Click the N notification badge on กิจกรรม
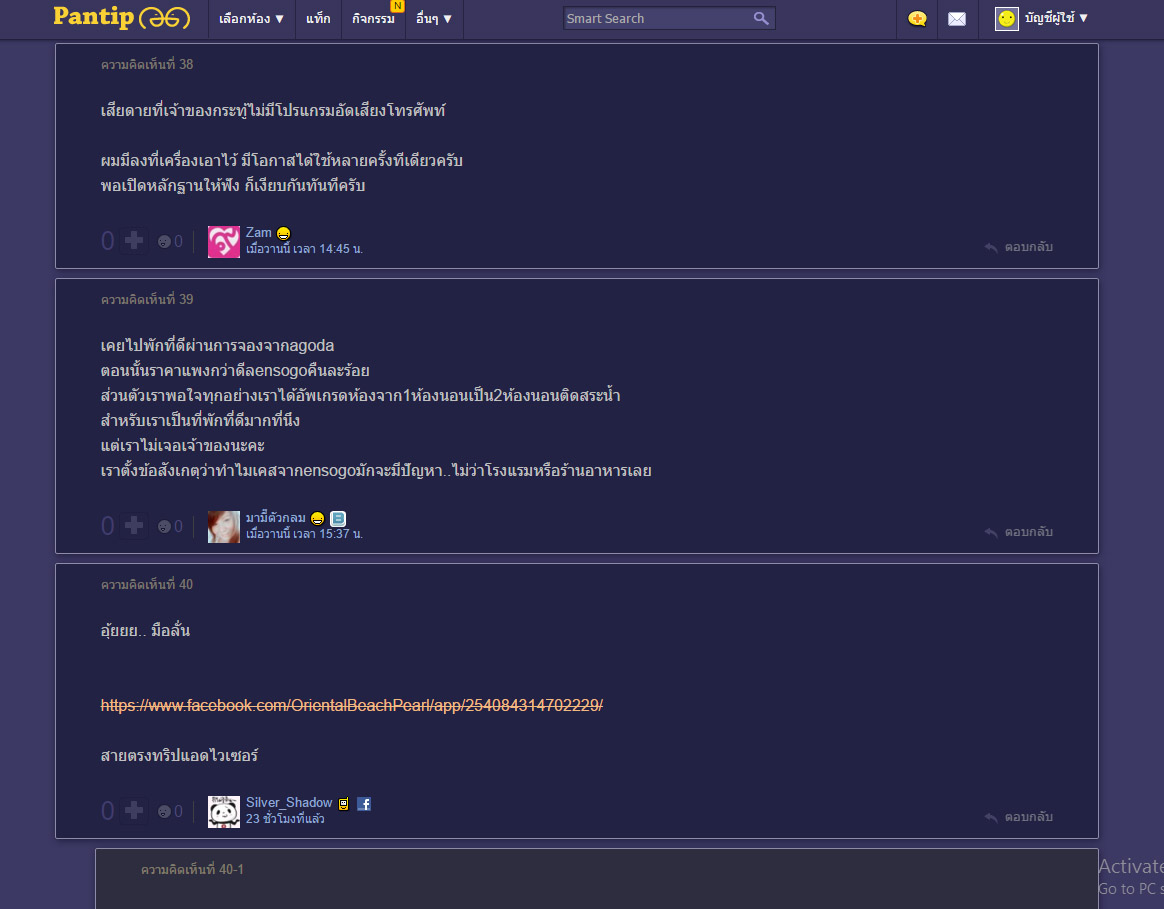Screen dimensions: 1164x909 pyautogui.click(x=398, y=6)
